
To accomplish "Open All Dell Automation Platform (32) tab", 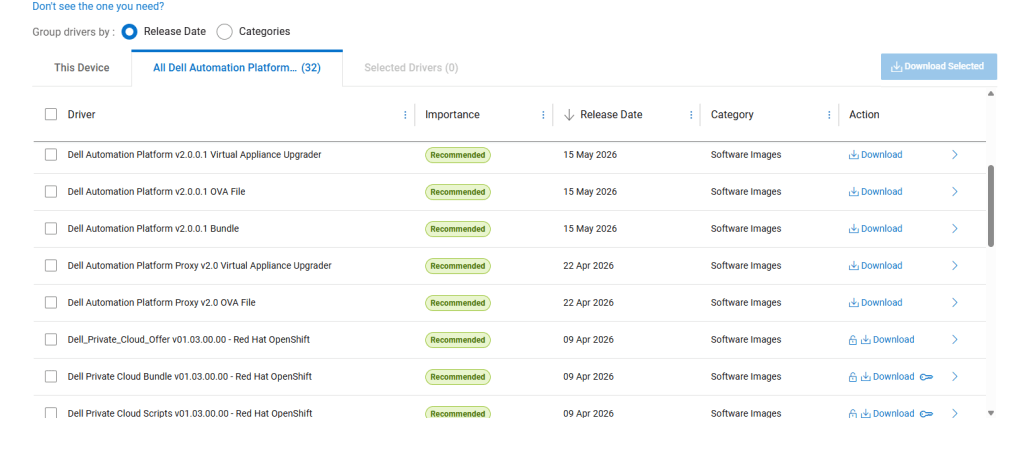I will tap(237, 68).
